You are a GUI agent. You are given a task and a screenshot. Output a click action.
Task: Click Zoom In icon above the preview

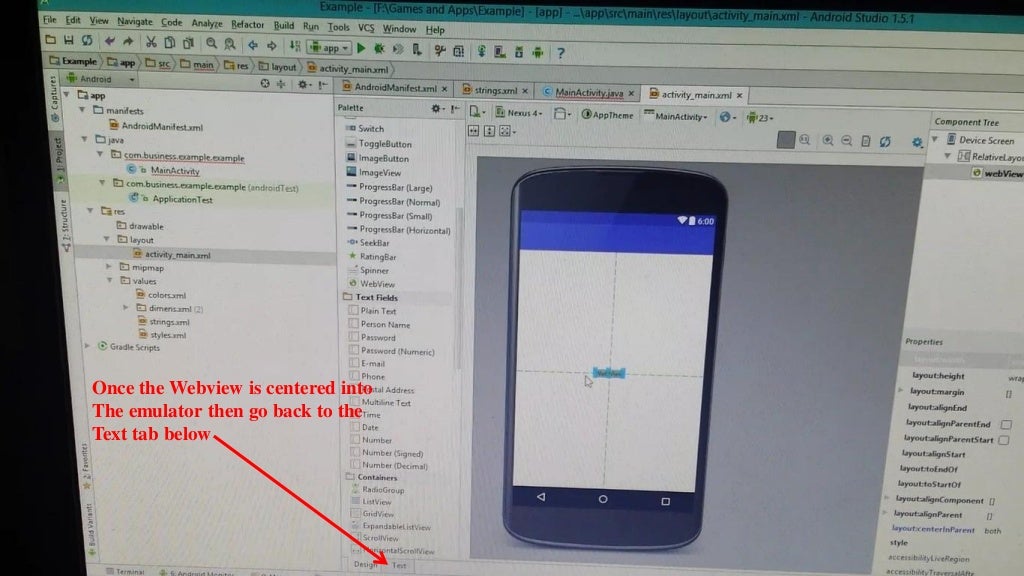click(827, 140)
